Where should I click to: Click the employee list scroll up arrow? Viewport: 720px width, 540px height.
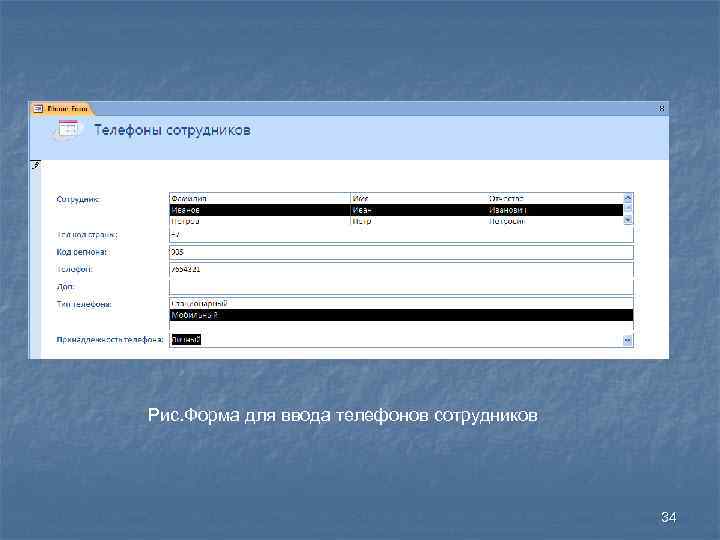[x=628, y=198]
